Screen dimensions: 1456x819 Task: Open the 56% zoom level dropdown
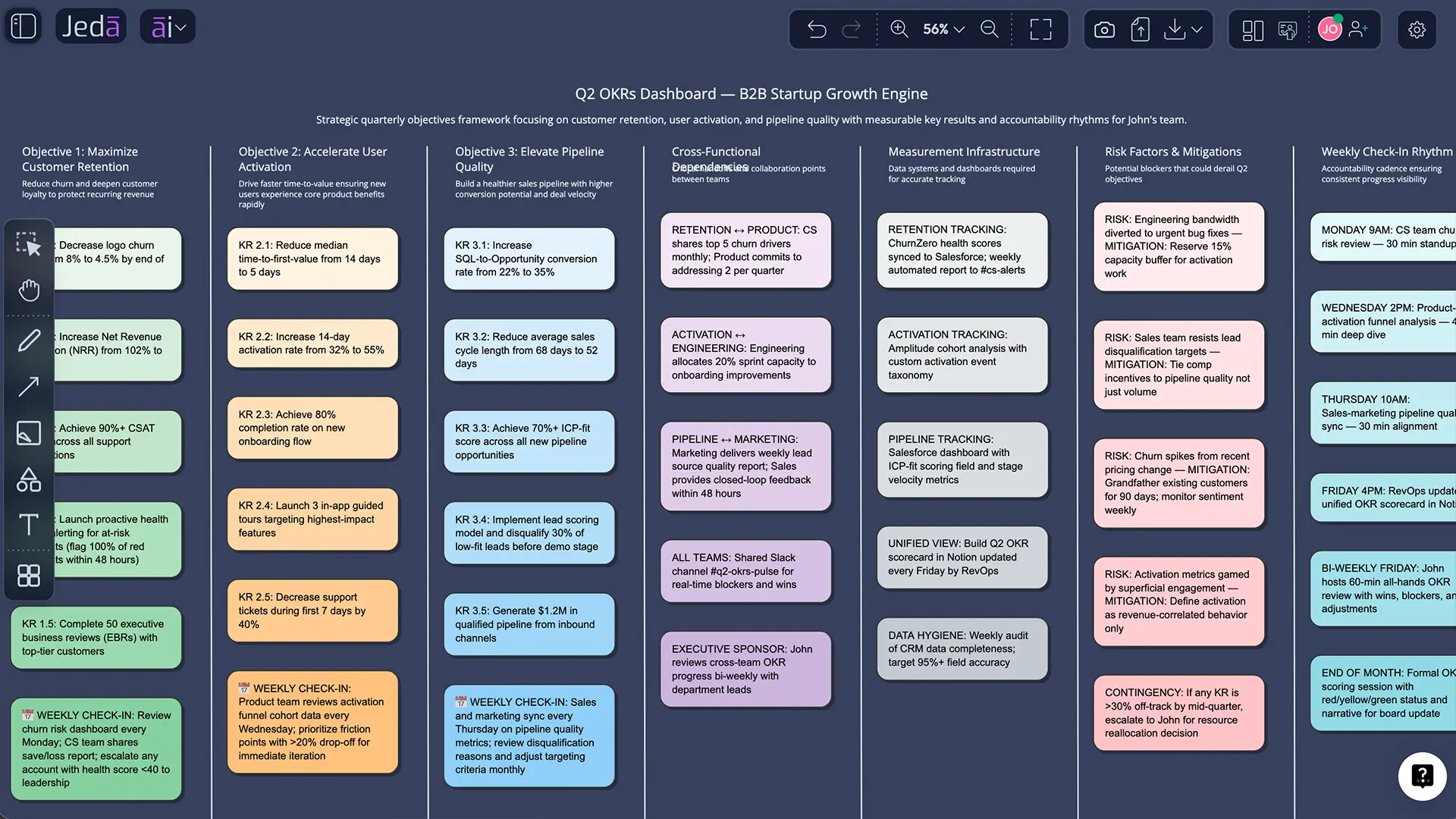point(943,29)
